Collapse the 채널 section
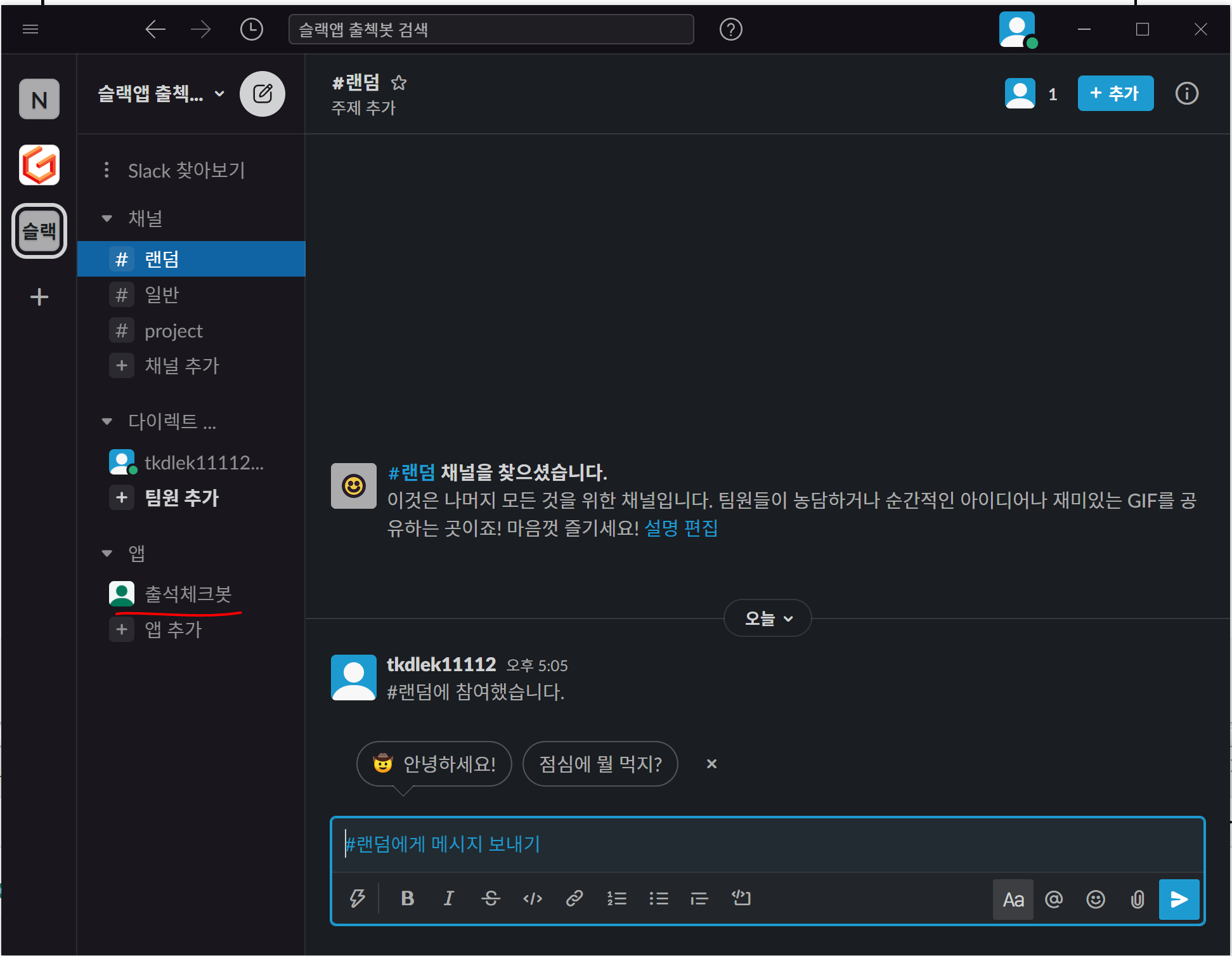 pos(107,219)
